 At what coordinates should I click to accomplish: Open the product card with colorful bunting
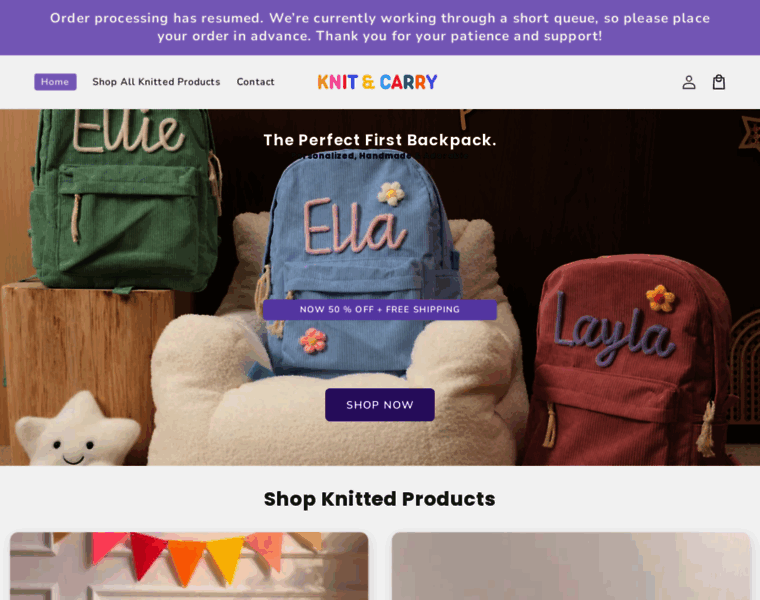189,566
